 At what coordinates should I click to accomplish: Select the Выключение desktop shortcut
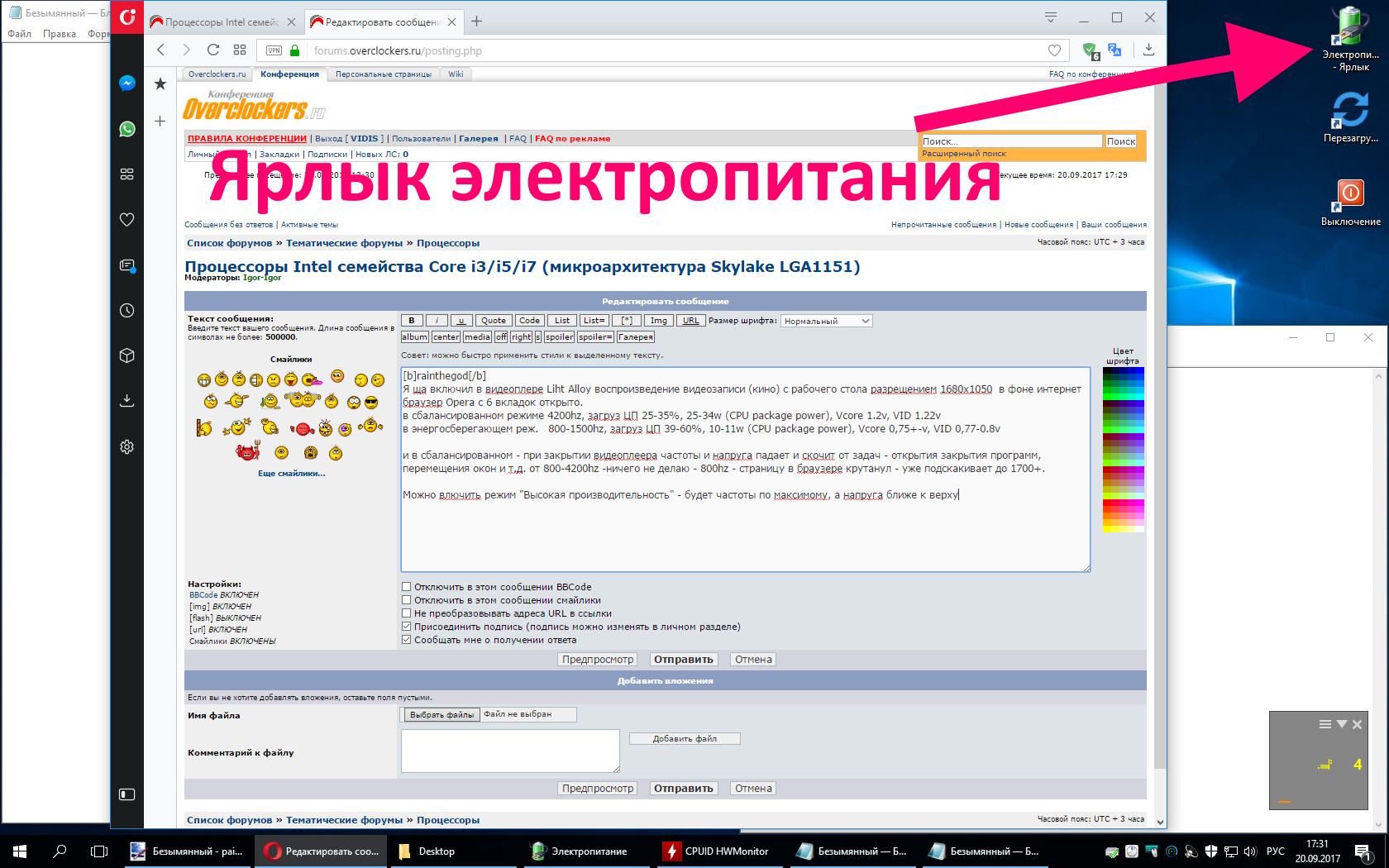(x=1350, y=203)
